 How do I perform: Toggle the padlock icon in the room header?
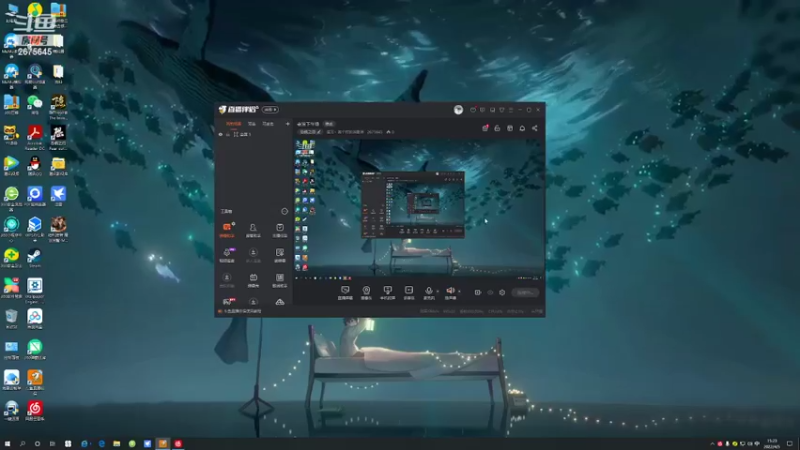(497, 128)
